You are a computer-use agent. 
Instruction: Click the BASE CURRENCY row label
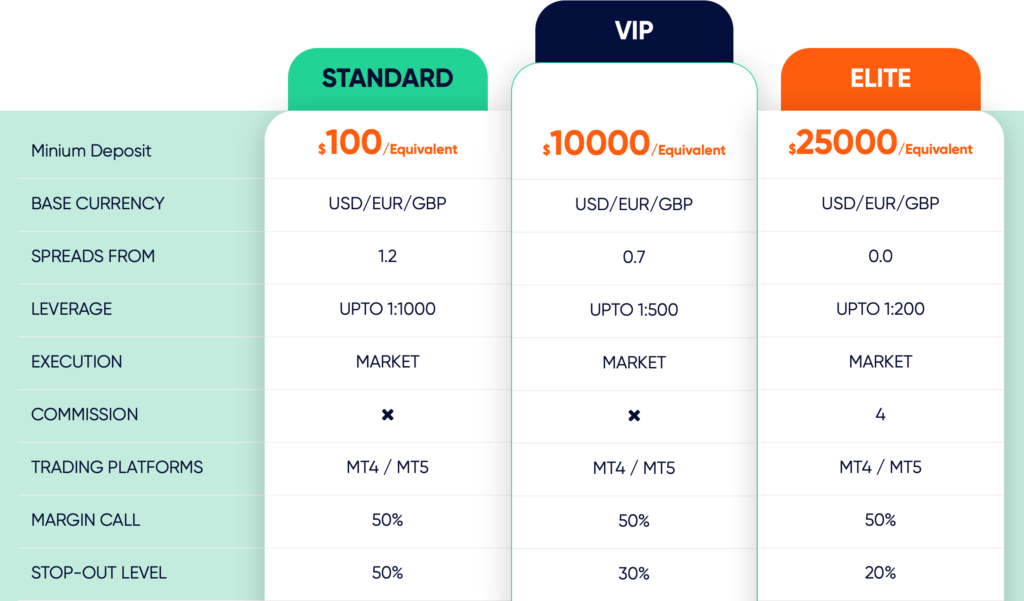click(97, 203)
